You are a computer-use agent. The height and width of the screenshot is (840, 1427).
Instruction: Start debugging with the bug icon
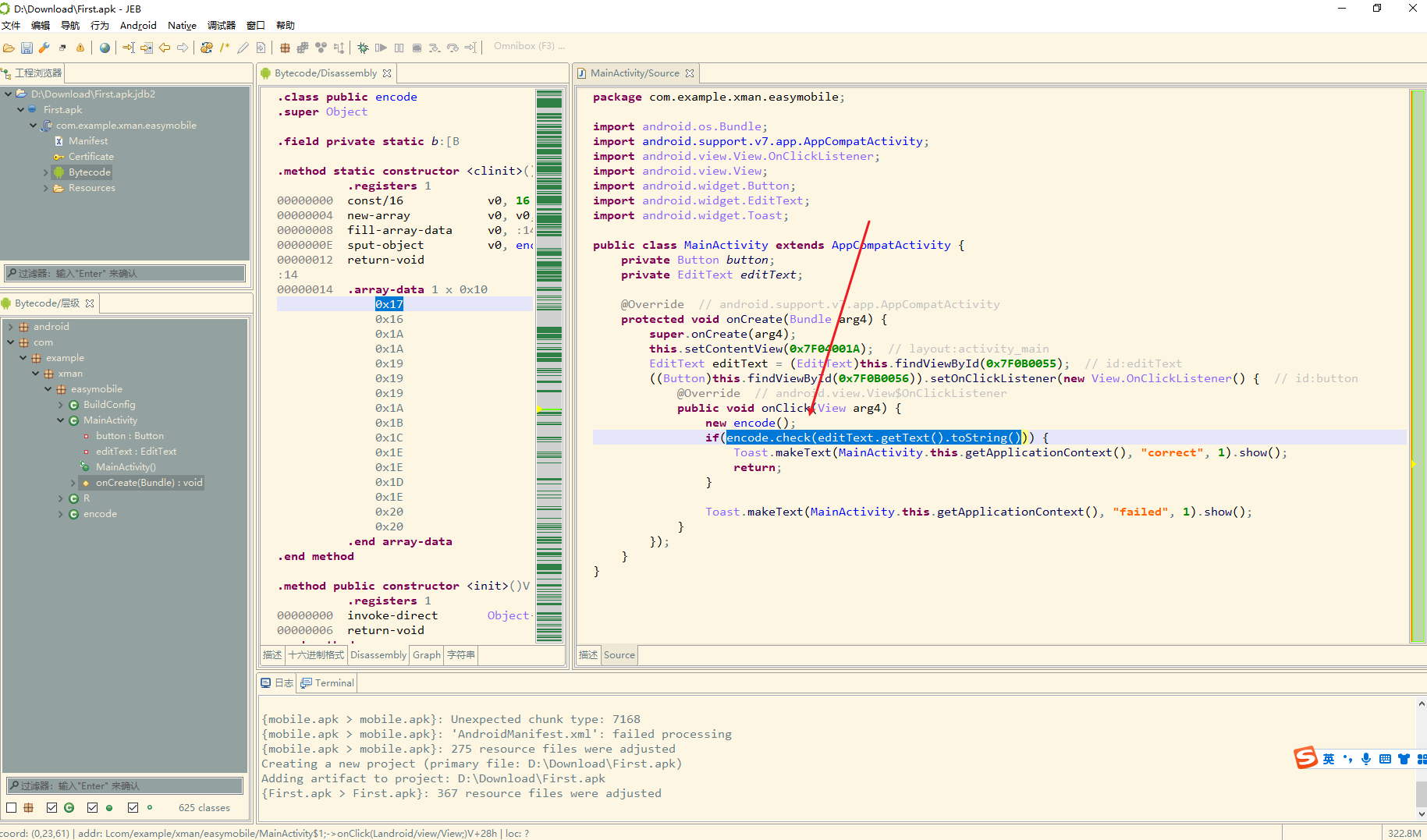tap(363, 48)
